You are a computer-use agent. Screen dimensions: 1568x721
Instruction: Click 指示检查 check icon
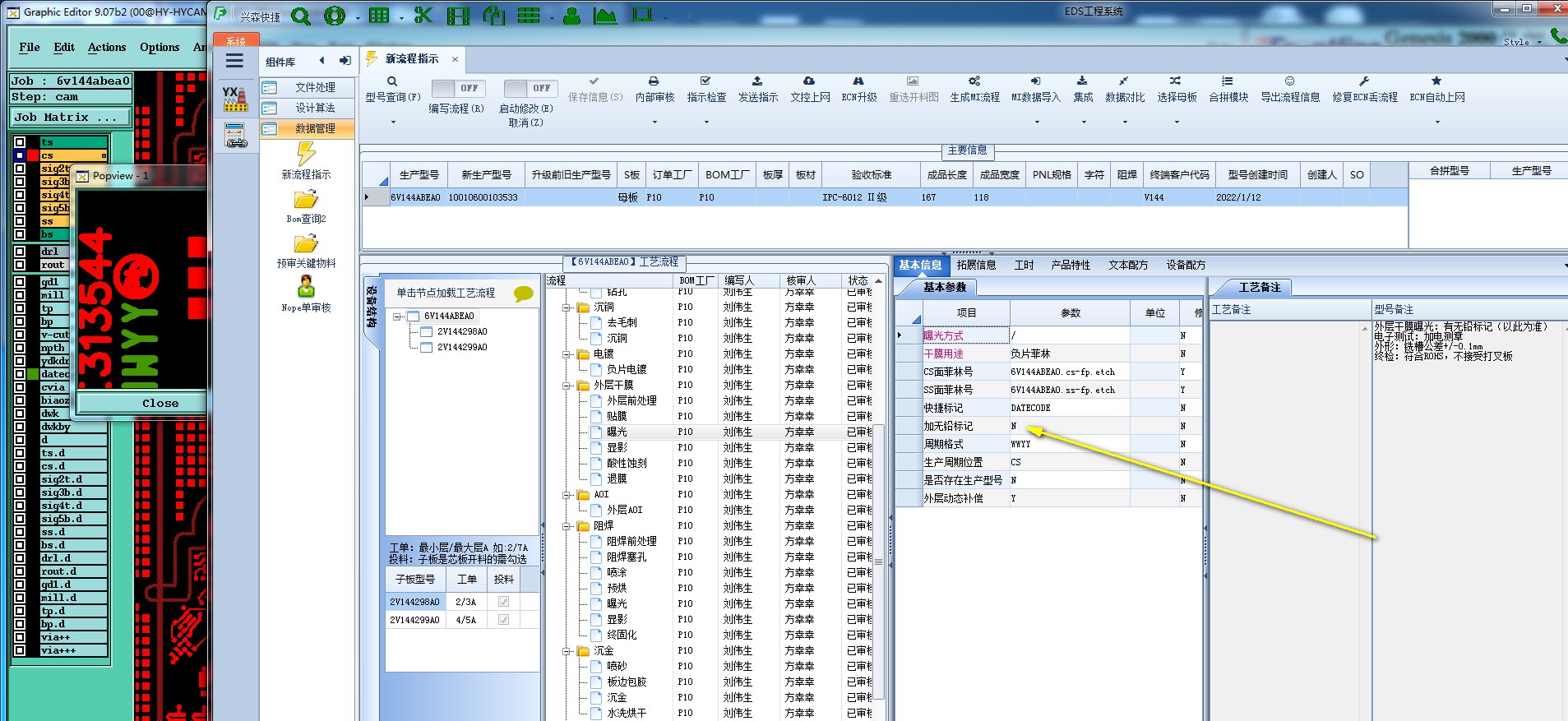(x=705, y=81)
